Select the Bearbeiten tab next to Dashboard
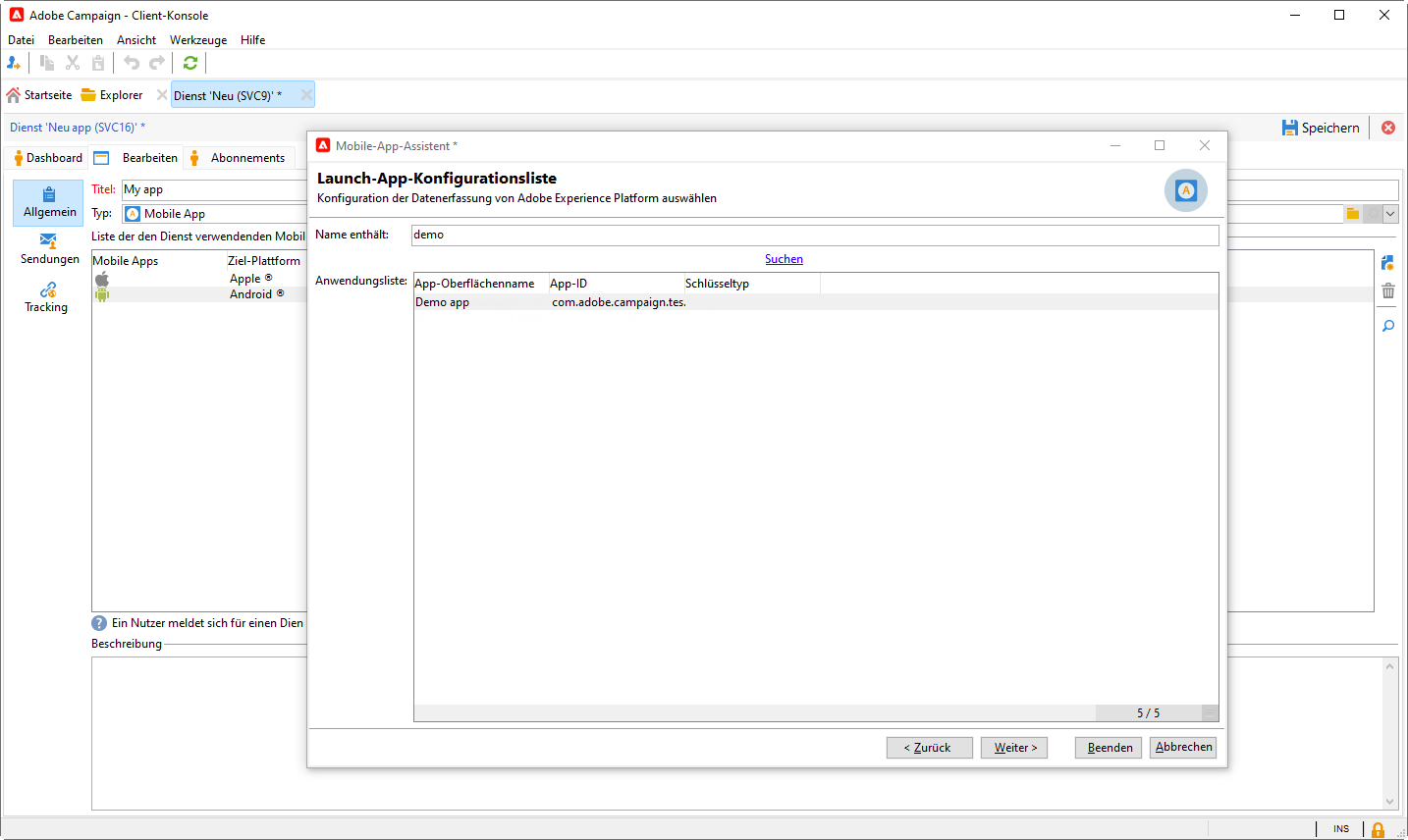The height and width of the screenshot is (840, 1408). (136, 158)
